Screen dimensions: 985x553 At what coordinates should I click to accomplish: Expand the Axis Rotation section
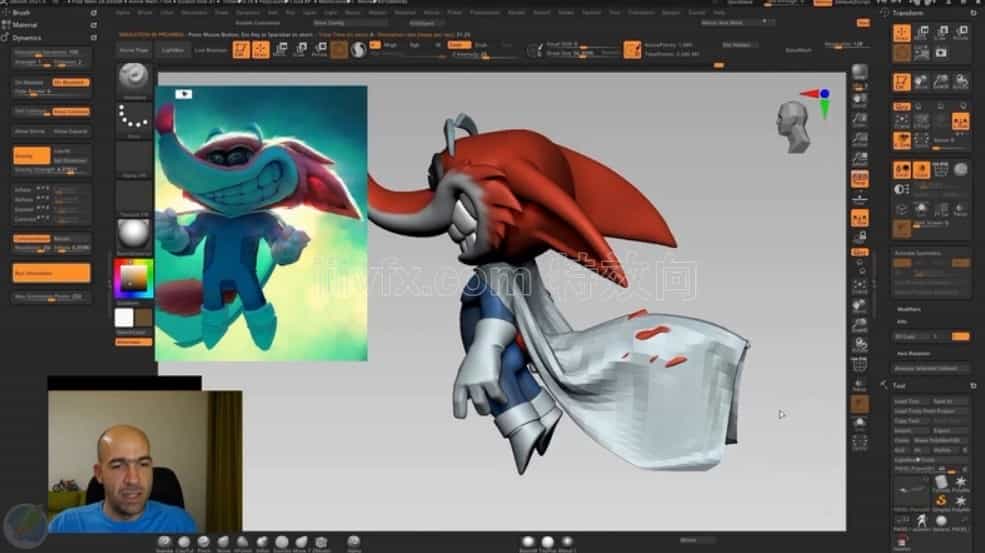(913, 354)
